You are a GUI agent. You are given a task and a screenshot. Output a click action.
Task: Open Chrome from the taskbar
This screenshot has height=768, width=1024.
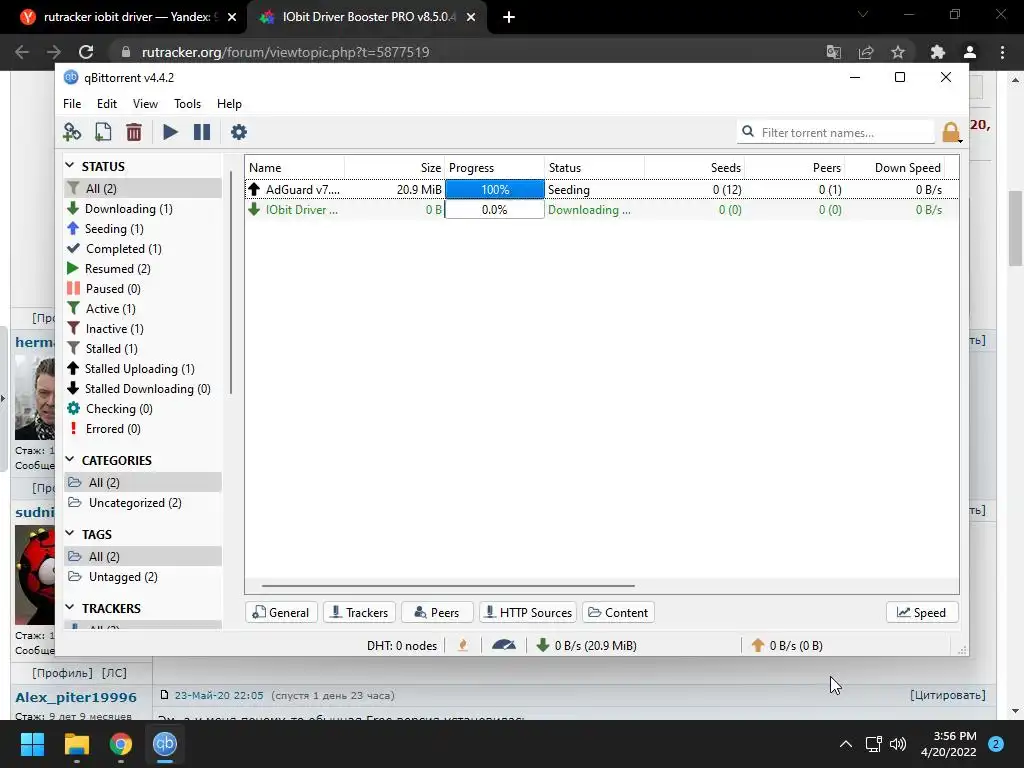tap(121, 744)
